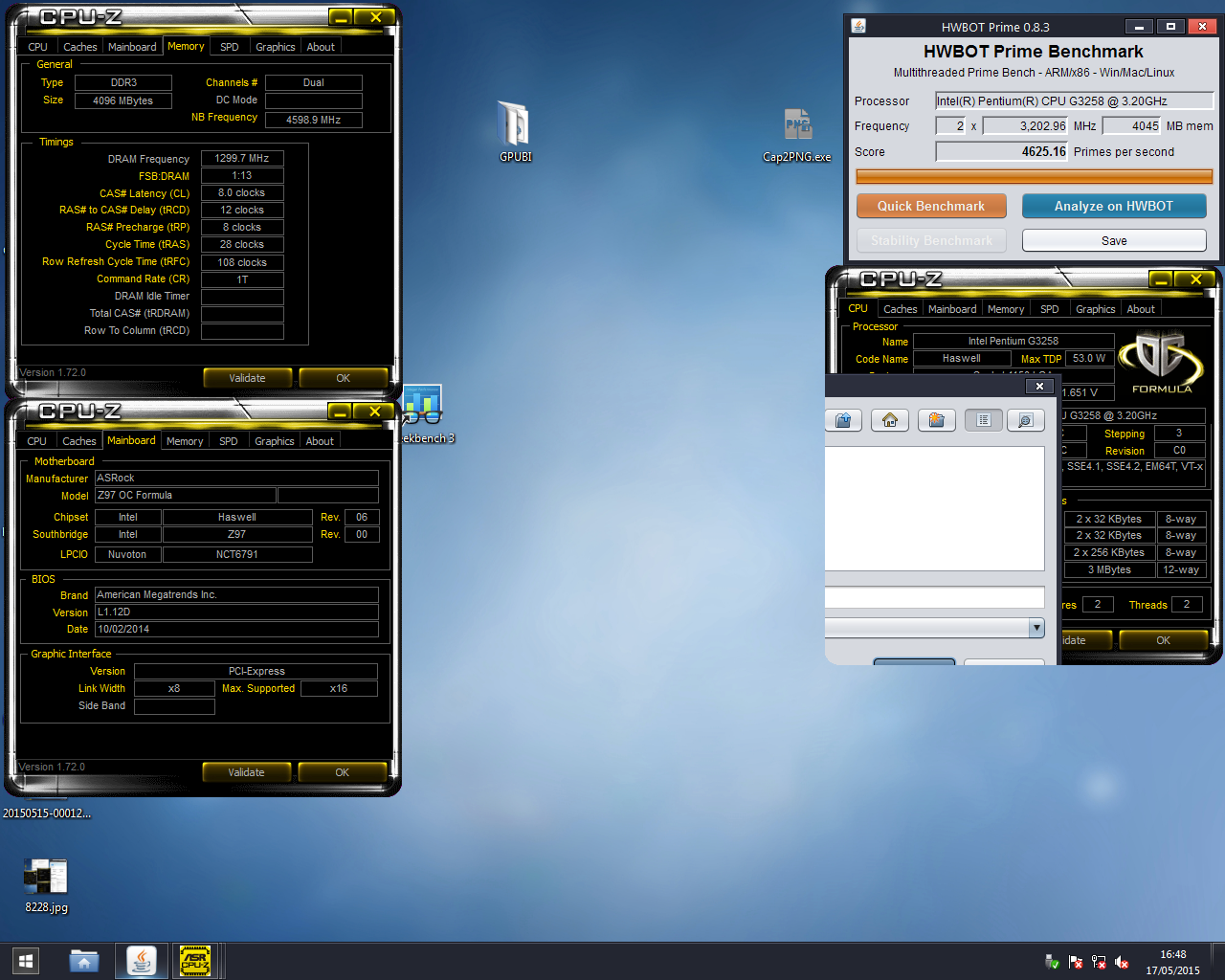Open the safely remove hardware tray icon
Image resolution: width=1225 pixels, height=980 pixels.
click(1052, 962)
